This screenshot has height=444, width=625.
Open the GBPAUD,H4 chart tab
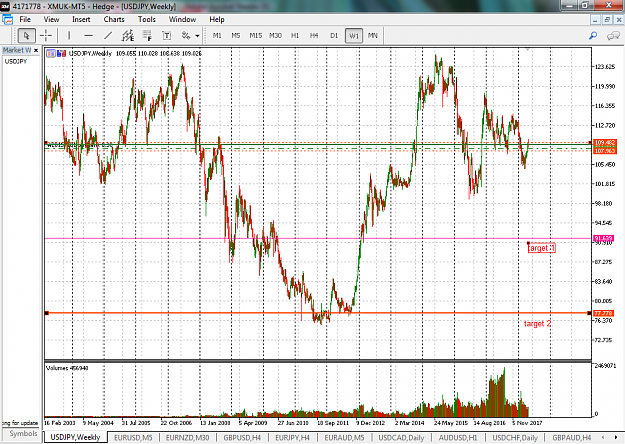pyautogui.click(x=572, y=438)
